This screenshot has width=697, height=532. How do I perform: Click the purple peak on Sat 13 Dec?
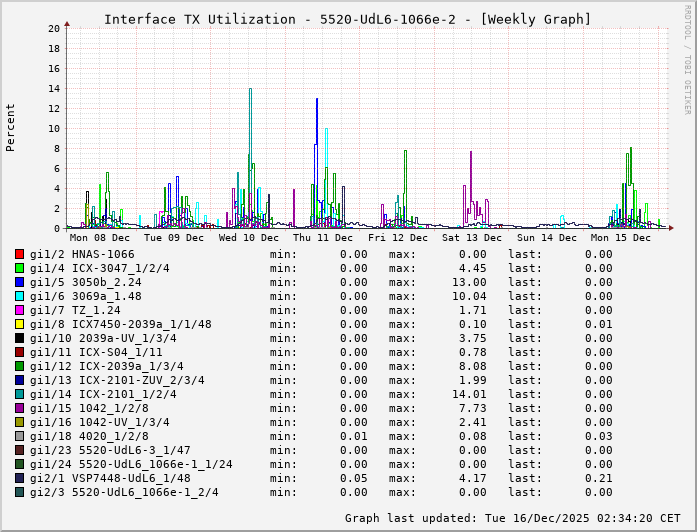point(471,152)
